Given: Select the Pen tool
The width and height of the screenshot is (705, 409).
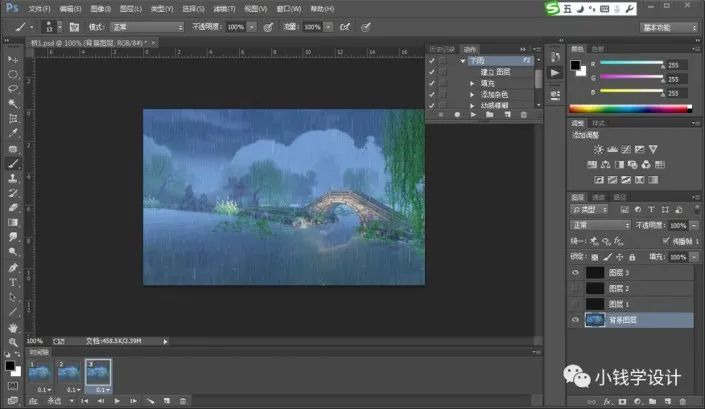Looking at the screenshot, I should pos(13,268).
